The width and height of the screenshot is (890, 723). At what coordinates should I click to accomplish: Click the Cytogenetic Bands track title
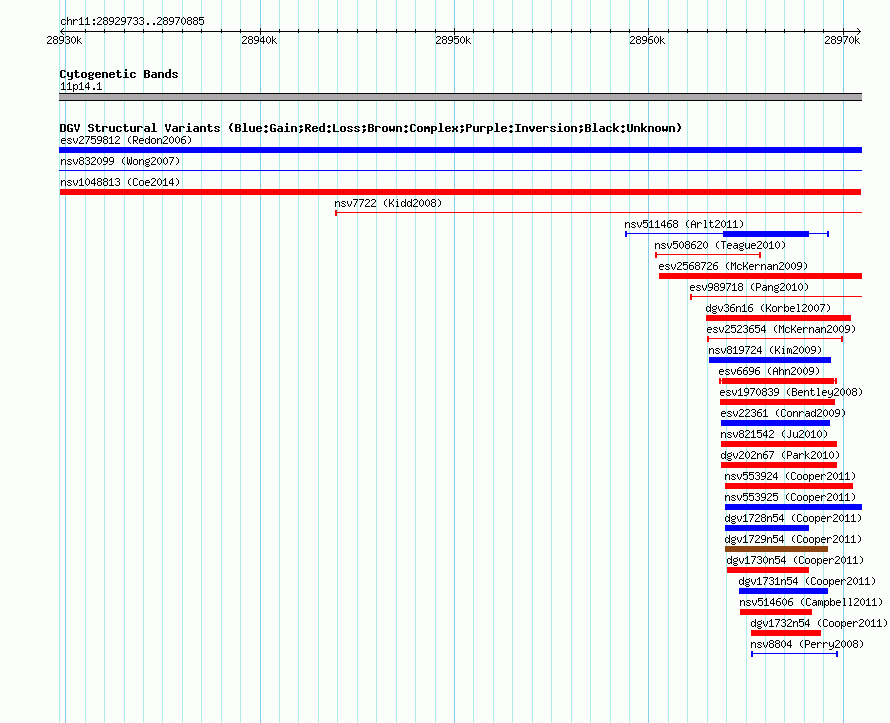119,74
